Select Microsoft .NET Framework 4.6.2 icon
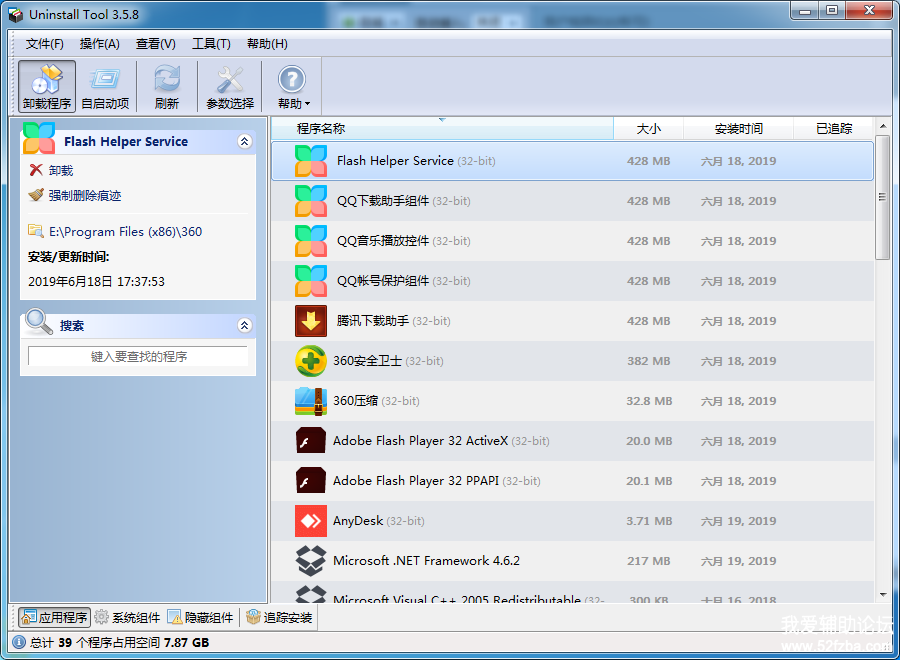Screen dimensions: 900x660 pos(311,561)
